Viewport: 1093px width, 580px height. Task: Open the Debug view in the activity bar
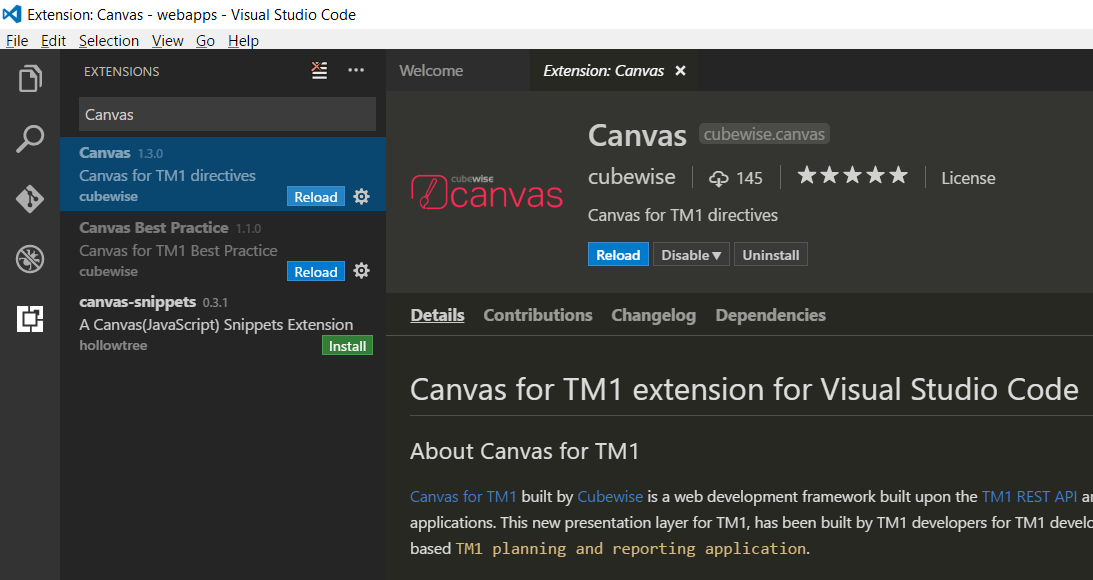[30, 258]
